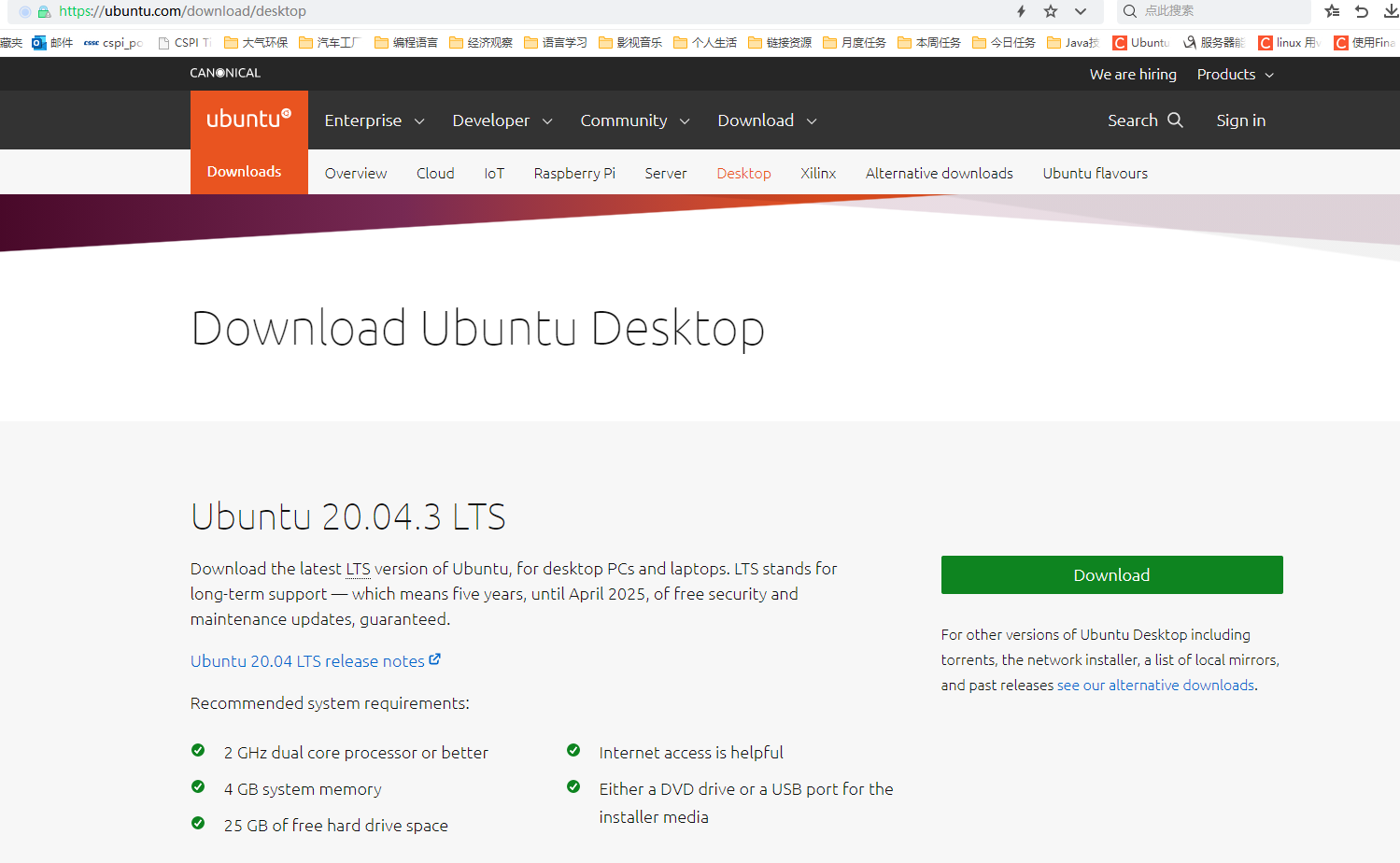Click the bookmarks manager icon top right
The width and height of the screenshot is (1400, 863).
tap(1332, 11)
